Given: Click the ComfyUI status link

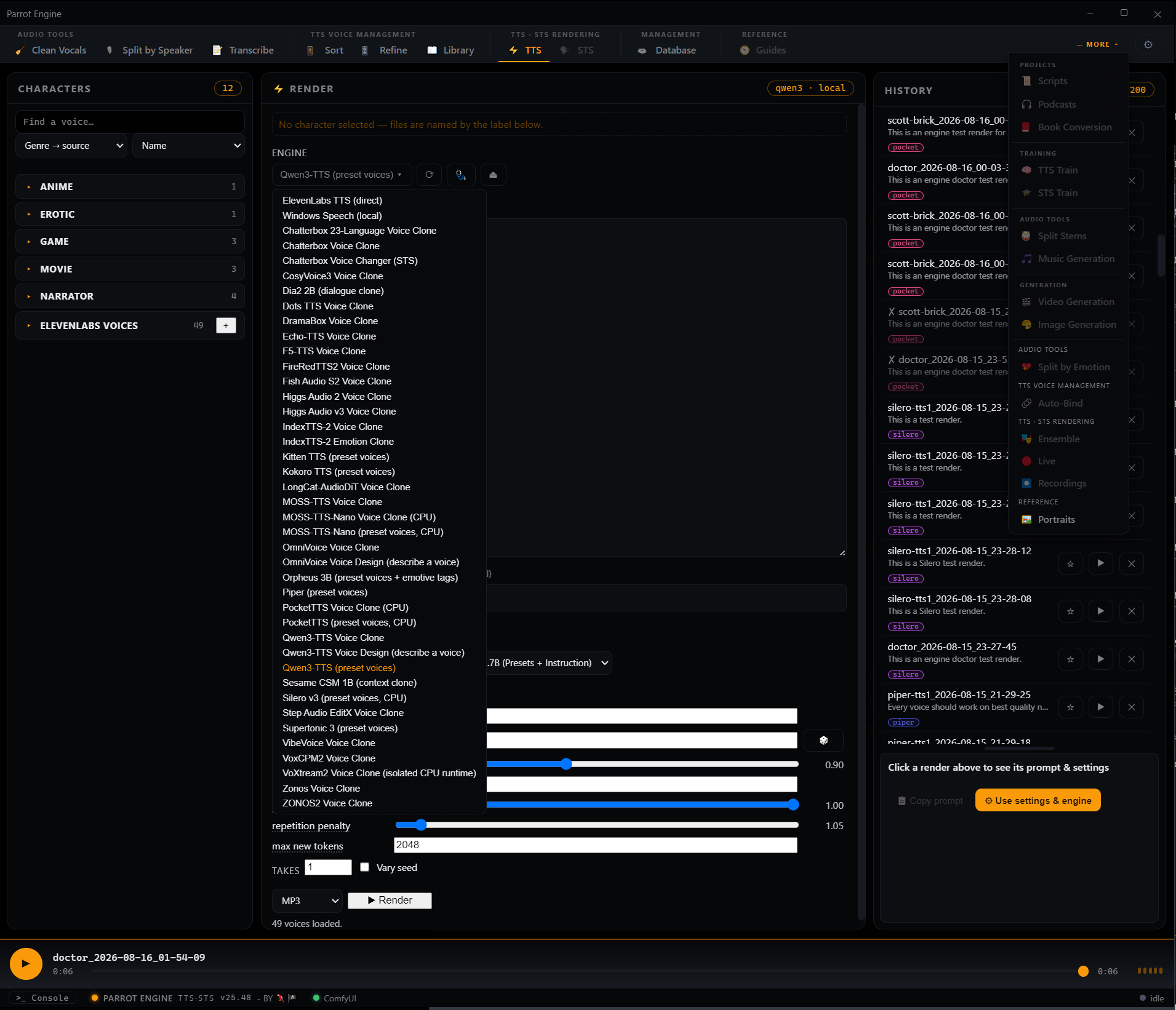Looking at the screenshot, I should (x=335, y=998).
